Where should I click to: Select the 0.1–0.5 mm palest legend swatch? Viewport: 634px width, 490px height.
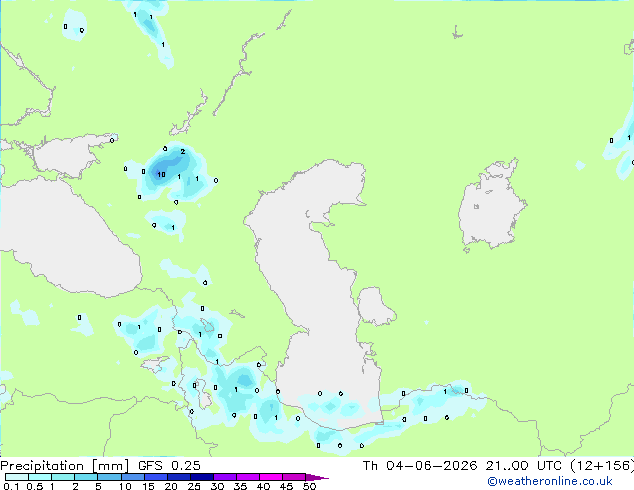pyautogui.click(x=17, y=477)
